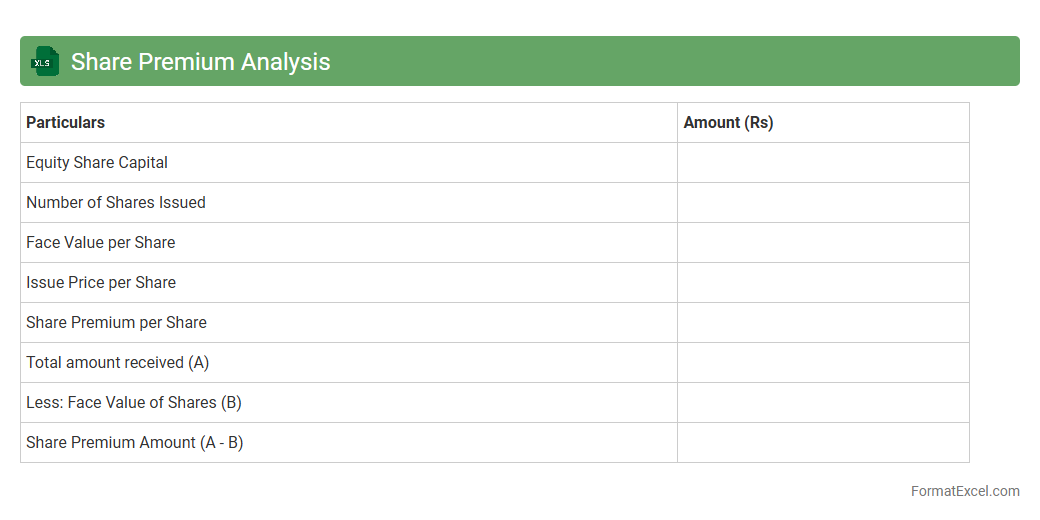Click the Share Premium Analysis title
The width and height of the screenshot is (1040, 520).
tap(200, 62)
